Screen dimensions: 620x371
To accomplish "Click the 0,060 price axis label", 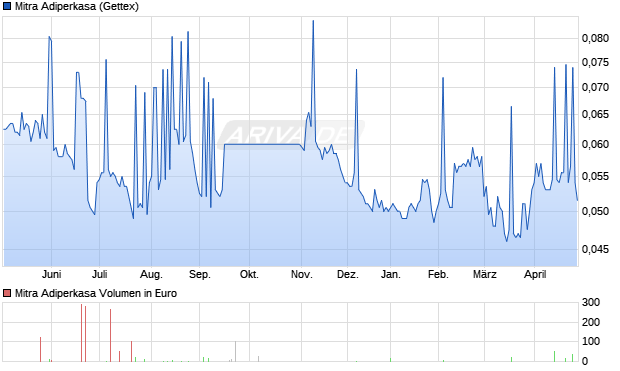I will (x=595, y=144).
